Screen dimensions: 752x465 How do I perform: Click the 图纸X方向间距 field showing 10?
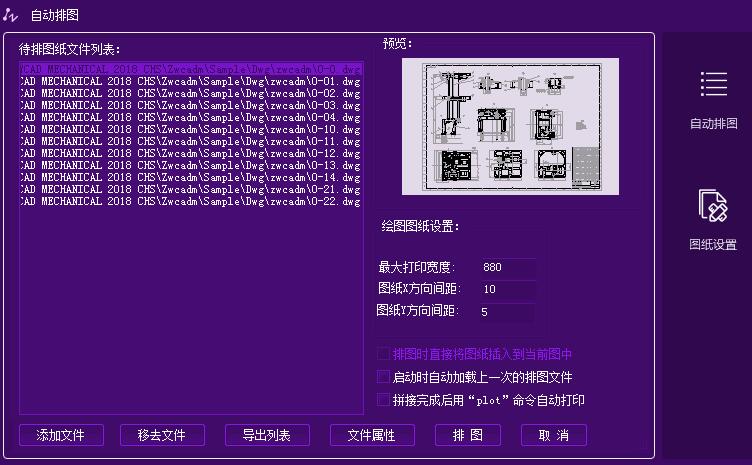(507, 289)
